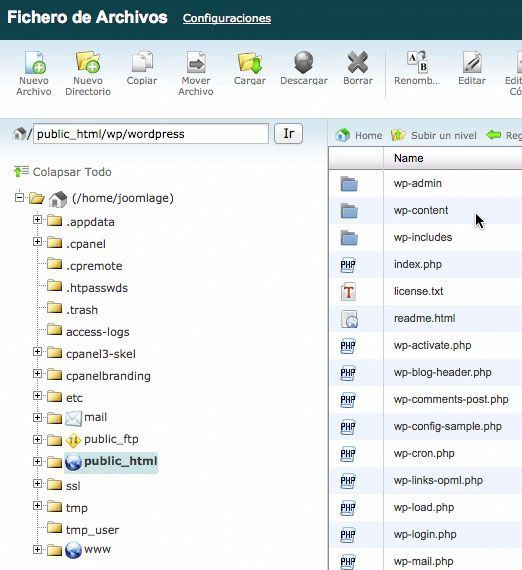
Task: Click the Home navigation button
Action: pyautogui.click(x=359, y=135)
